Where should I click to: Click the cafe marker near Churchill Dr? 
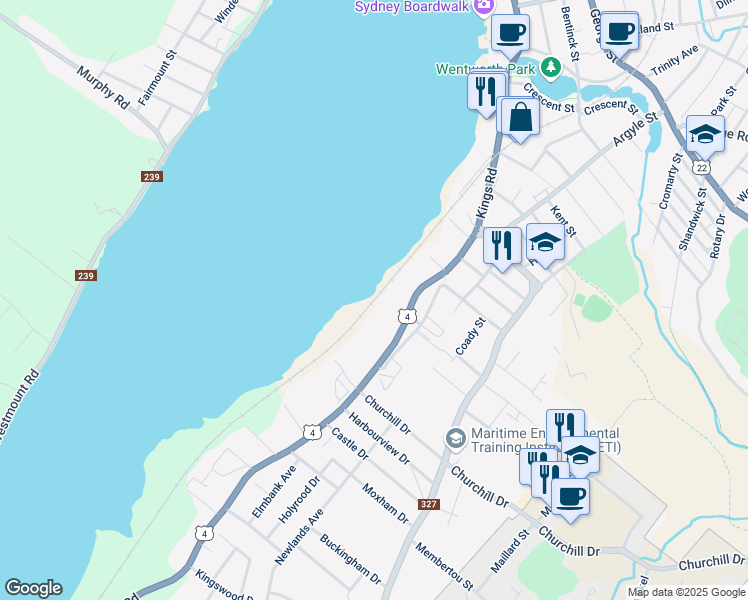pos(570,498)
